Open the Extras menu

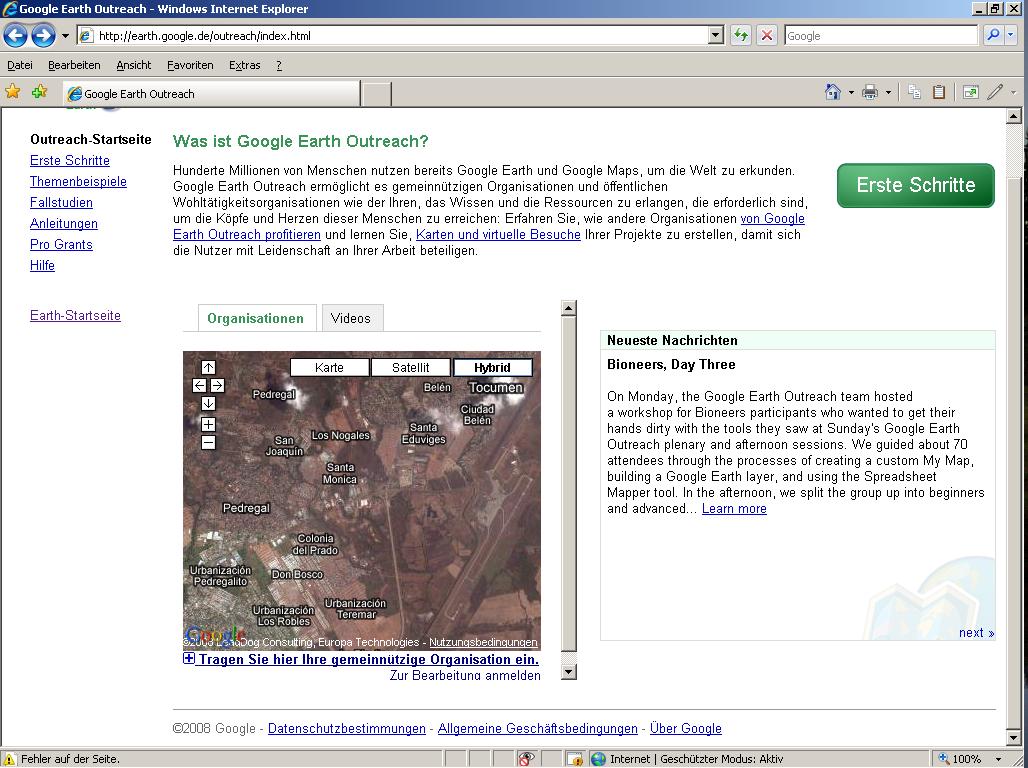245,65
